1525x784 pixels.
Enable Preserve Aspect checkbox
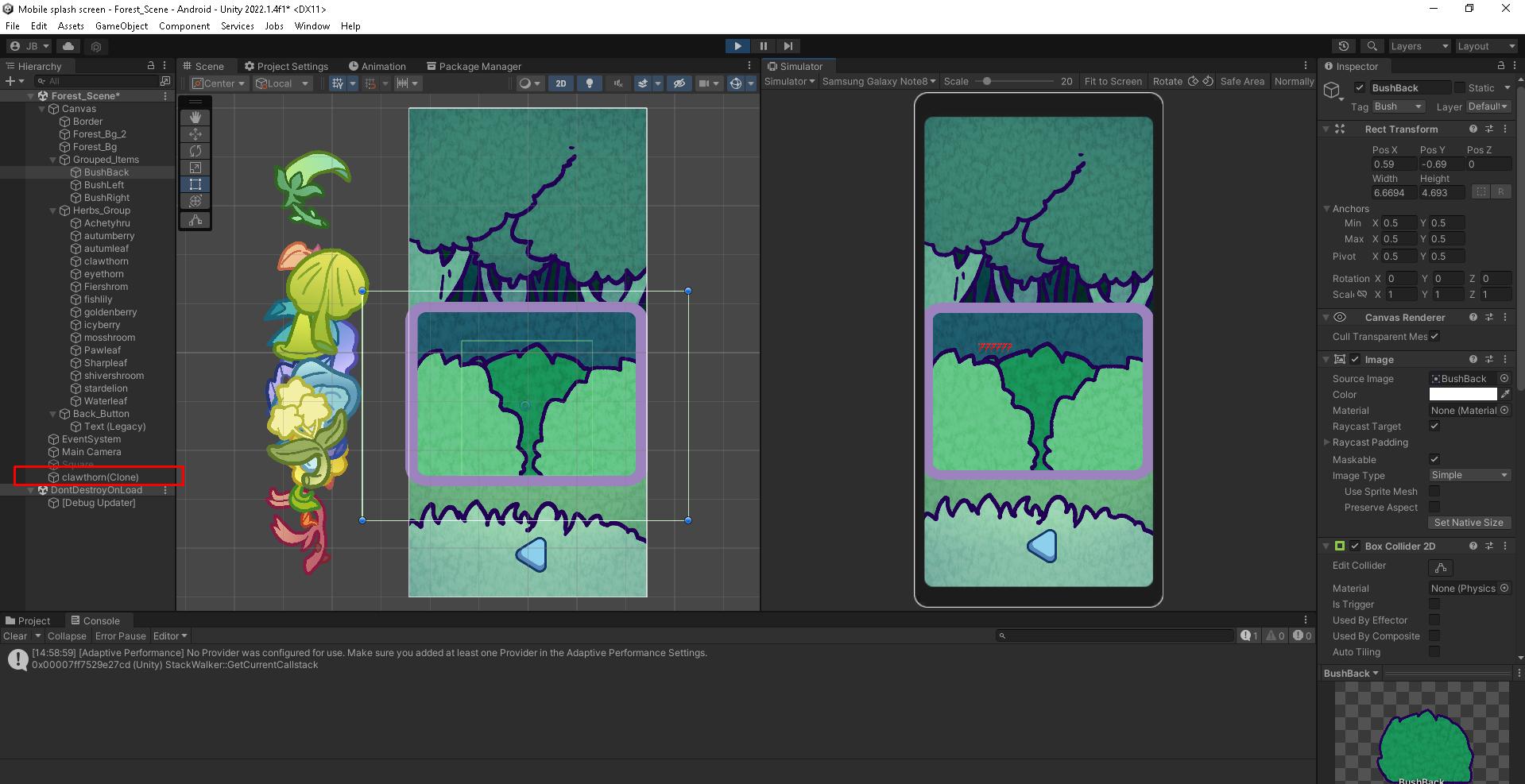click(x=1434, y=507)
